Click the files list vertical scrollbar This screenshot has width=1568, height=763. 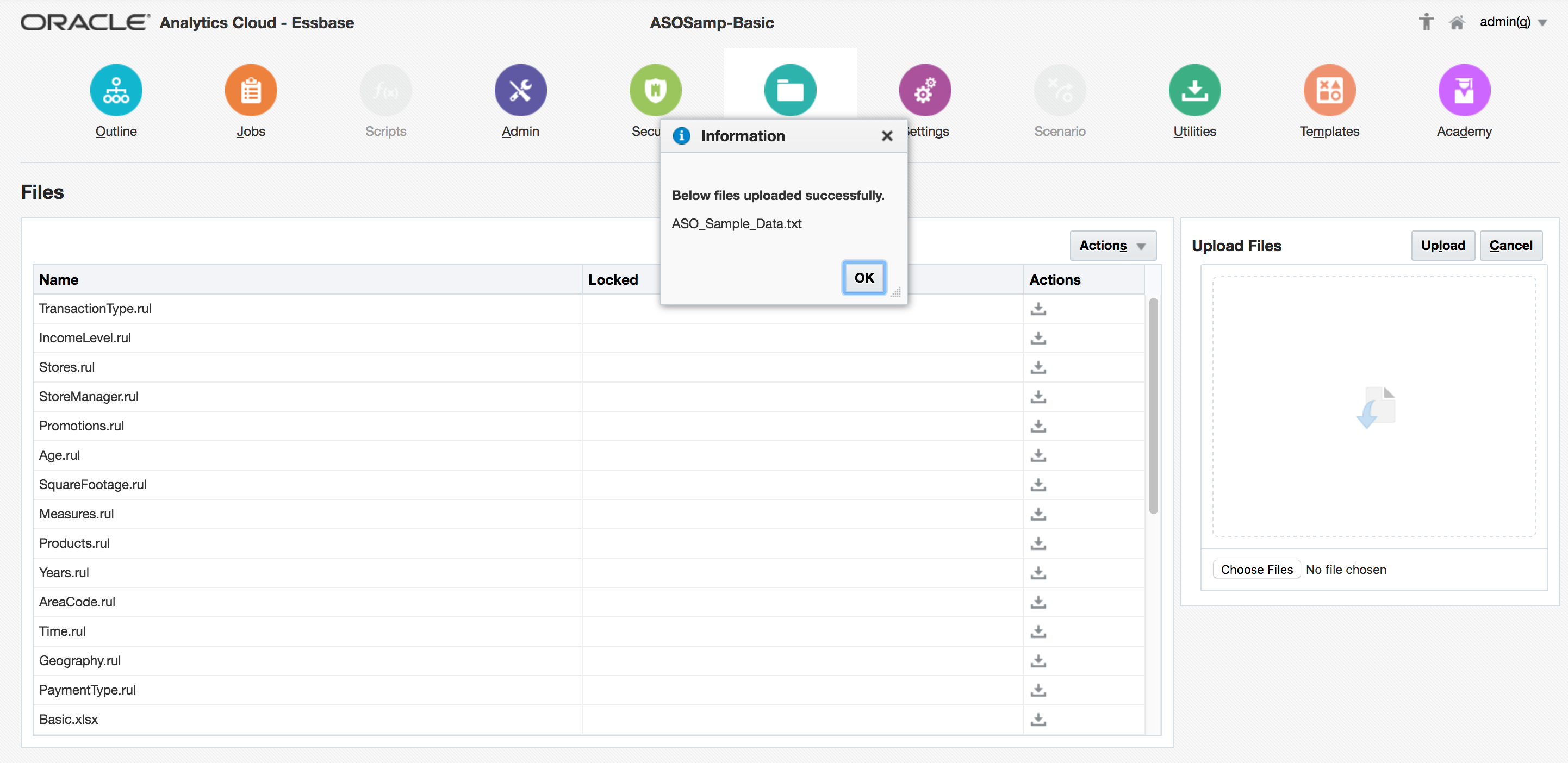click(1153, 405)
